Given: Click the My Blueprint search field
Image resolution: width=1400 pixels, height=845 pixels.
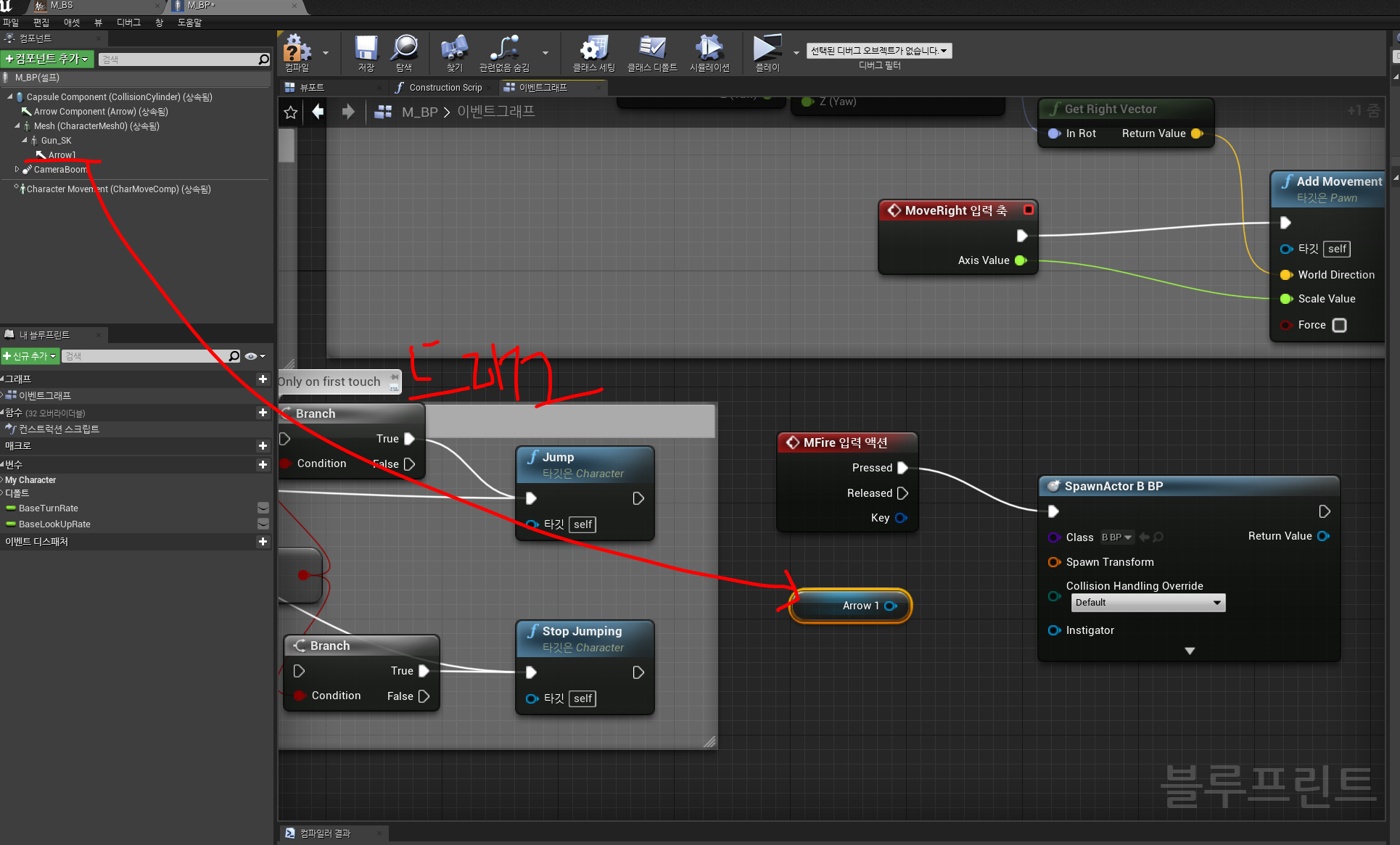Looking at the screenshot, I should [145, 356].
